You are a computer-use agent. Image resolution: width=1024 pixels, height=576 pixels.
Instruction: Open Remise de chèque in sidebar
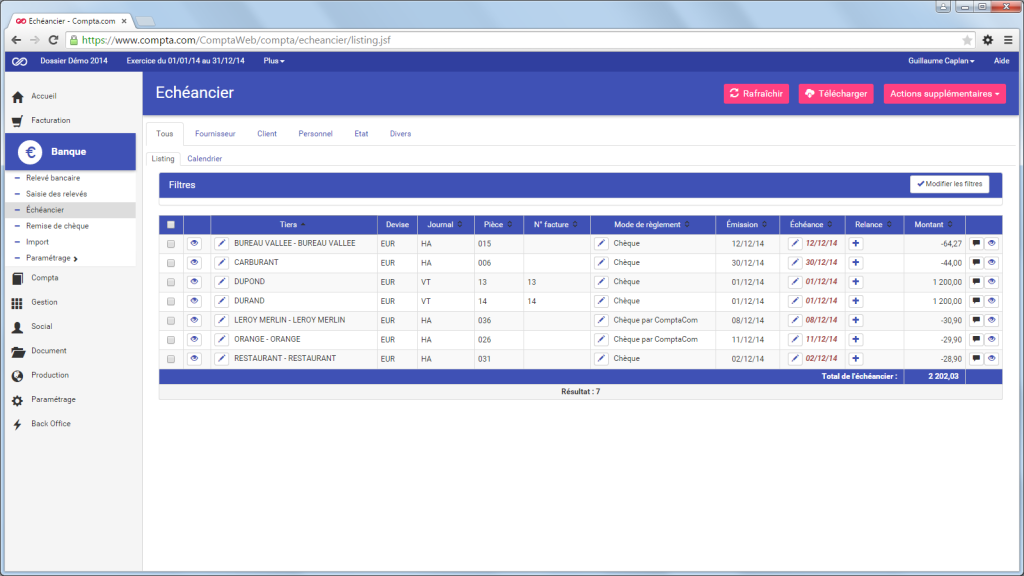(x=57, y=226)
